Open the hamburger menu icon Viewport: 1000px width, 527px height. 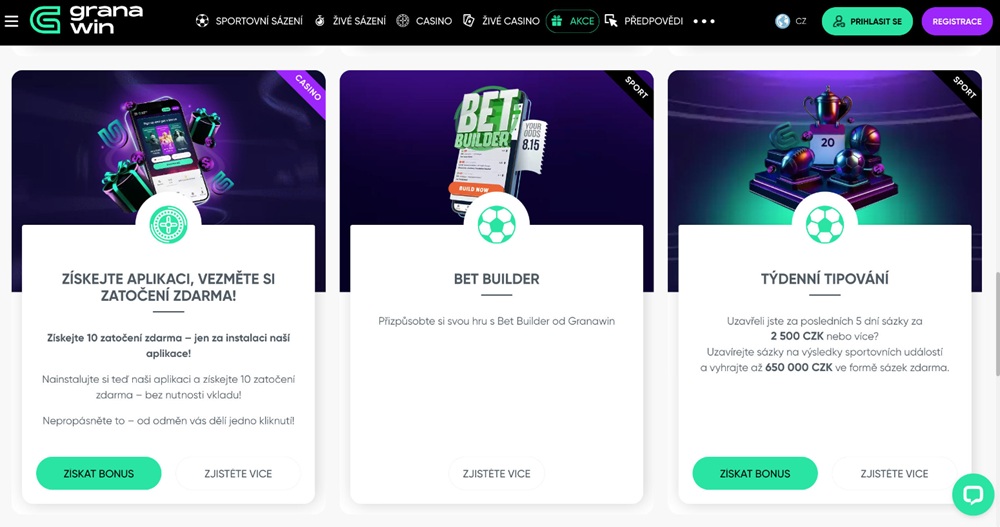(x=11, y=21)
